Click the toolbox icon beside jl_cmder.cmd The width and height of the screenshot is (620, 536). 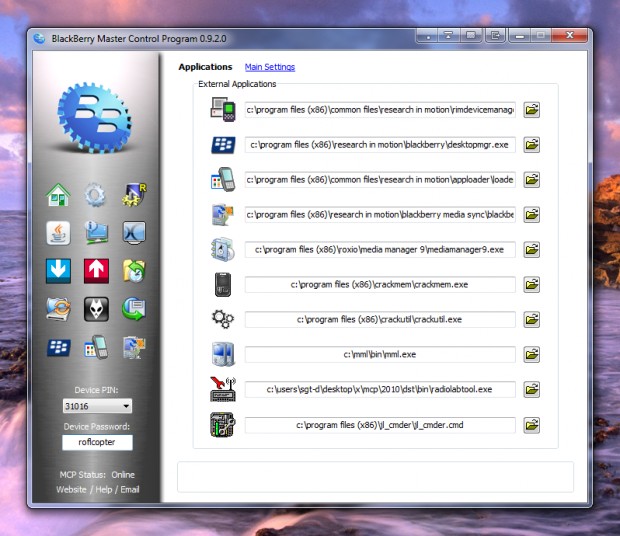(223, 425)
